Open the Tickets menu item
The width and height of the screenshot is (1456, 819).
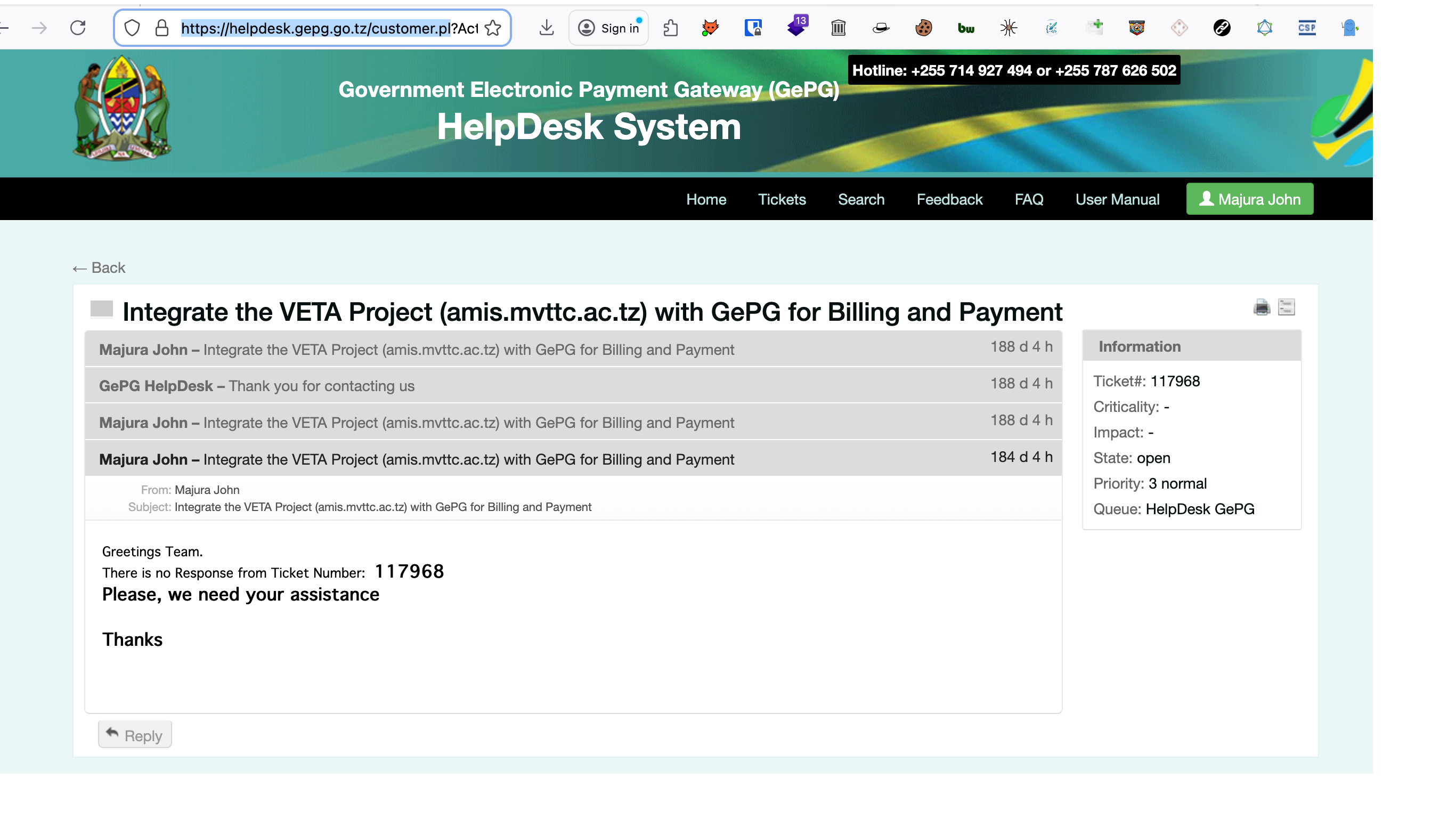[782, 199]
